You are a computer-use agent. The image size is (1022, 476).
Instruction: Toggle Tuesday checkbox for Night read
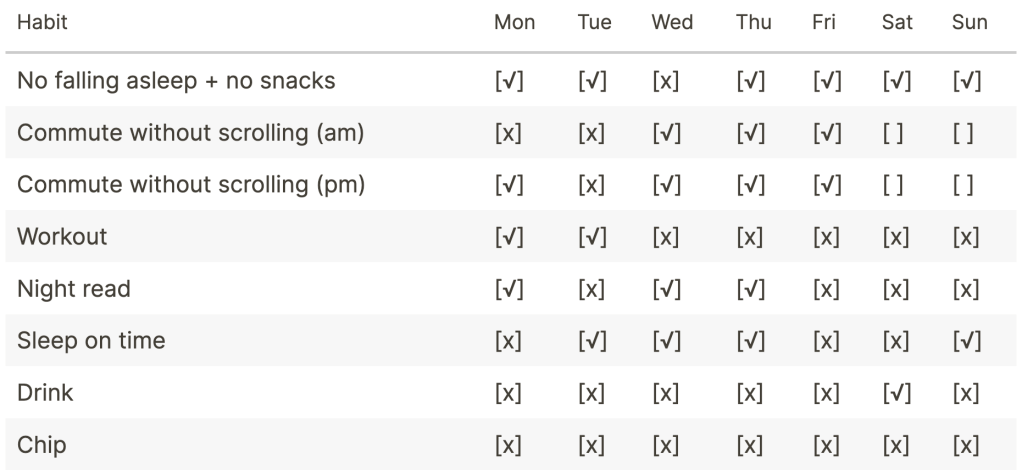(592, 289)
